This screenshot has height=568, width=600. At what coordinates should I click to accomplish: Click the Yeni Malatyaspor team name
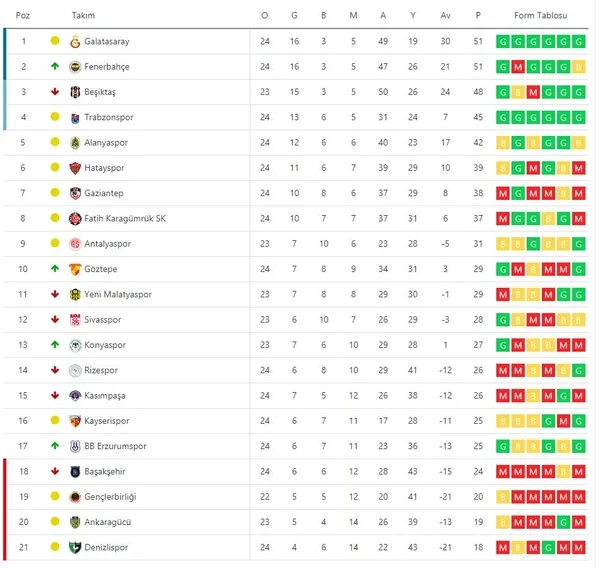click(x=118, y=295)
